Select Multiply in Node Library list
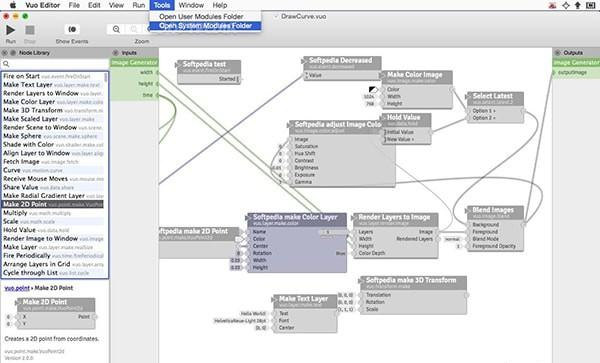600x363 pixels. coord(53,213)
